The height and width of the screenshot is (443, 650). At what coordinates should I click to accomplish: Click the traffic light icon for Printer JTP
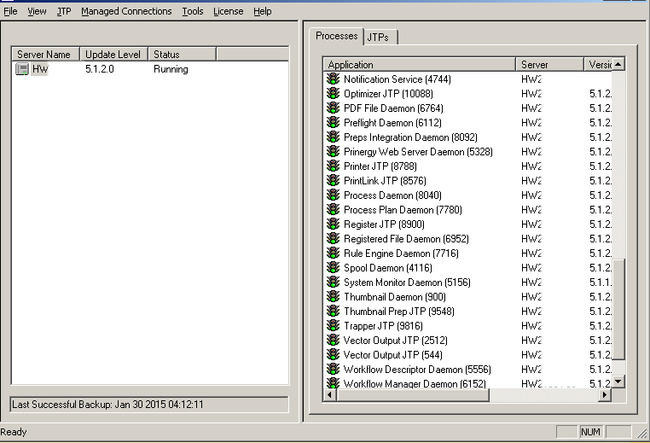point(333,166)
